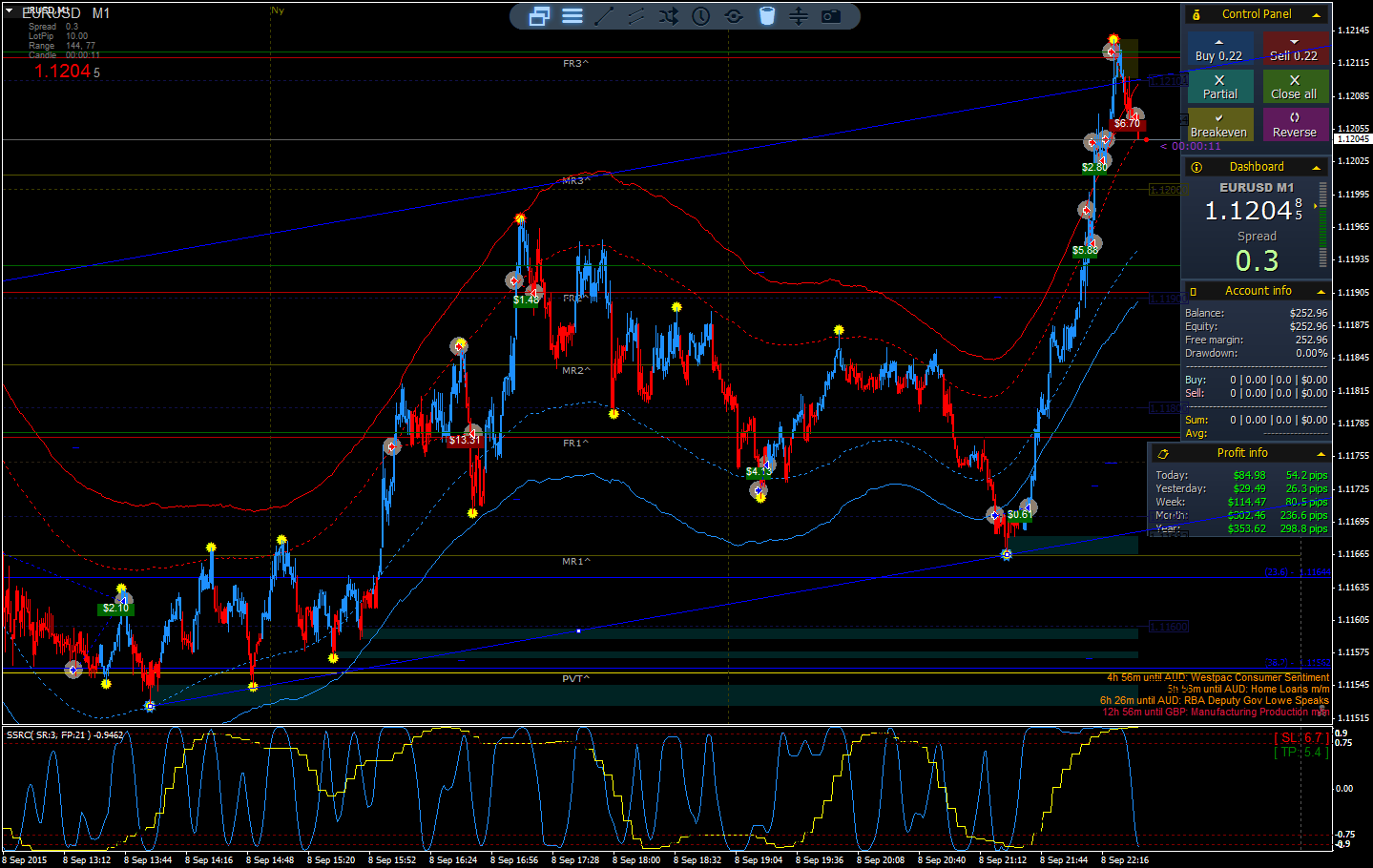Click the FR3 pivot level label
This screenshot has height=868, width=1373.
pyautogui.click(x=575, y=64)
